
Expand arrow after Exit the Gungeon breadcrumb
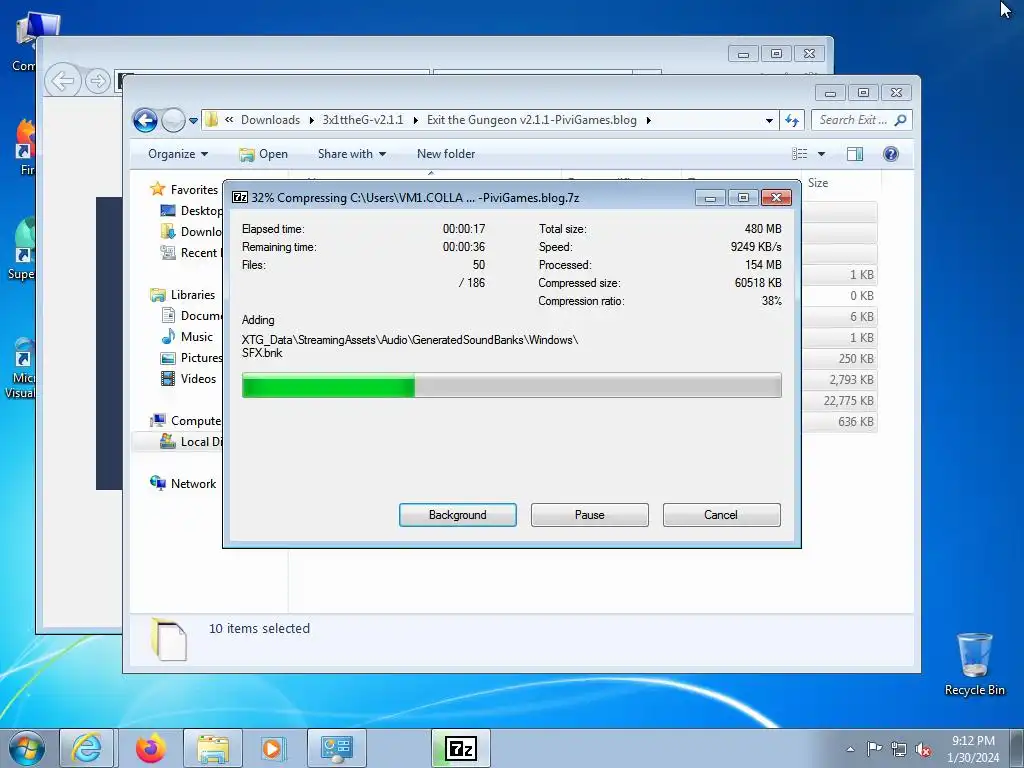648,120
